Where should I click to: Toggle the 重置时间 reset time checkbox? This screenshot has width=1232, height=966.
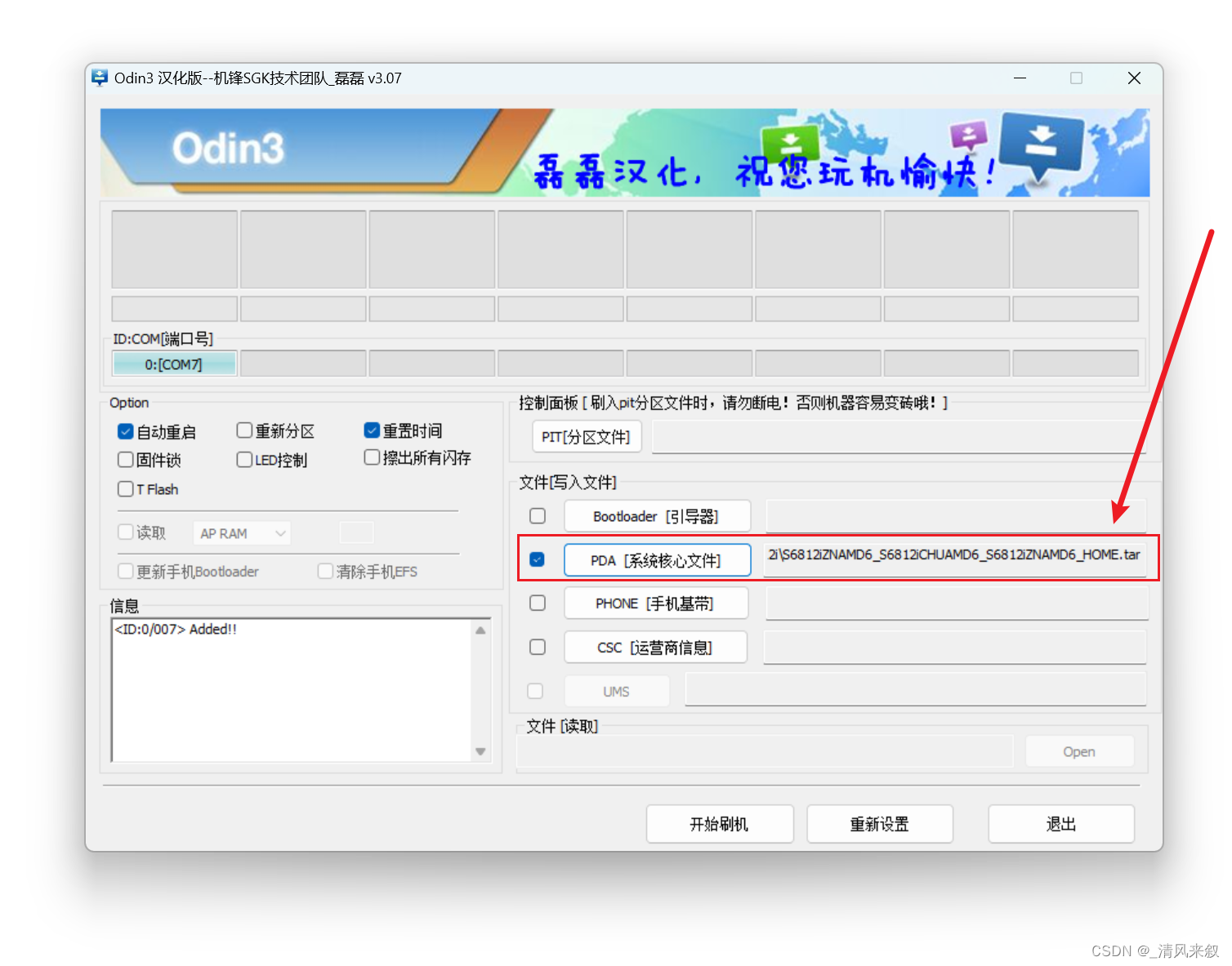pyautogui.click(x=372, y=430)
